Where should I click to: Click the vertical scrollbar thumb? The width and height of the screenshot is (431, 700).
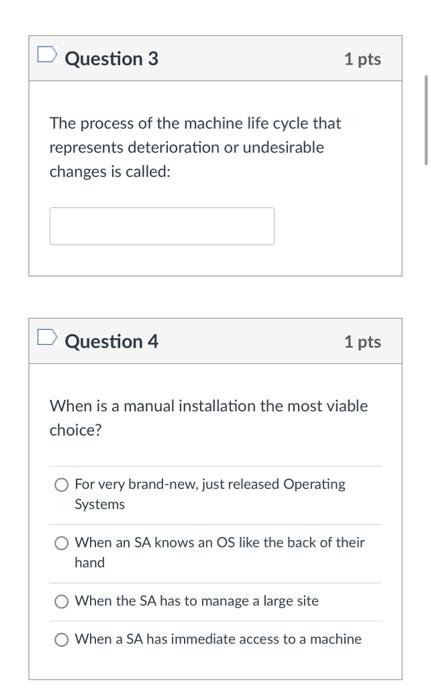point(426,121)
